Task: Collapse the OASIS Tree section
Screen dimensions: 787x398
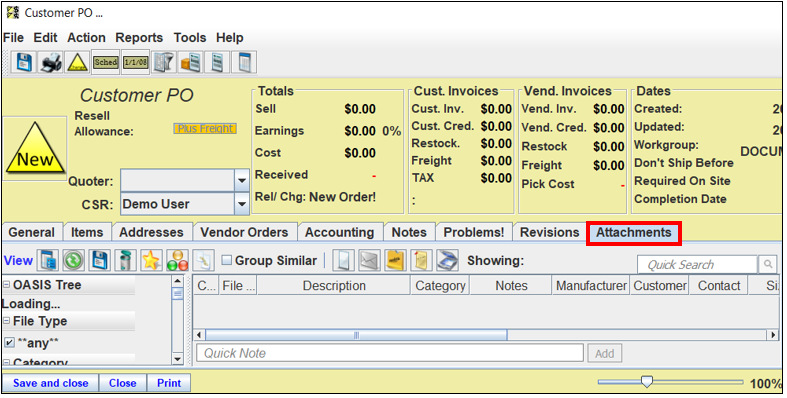Action: click(7, 285)
